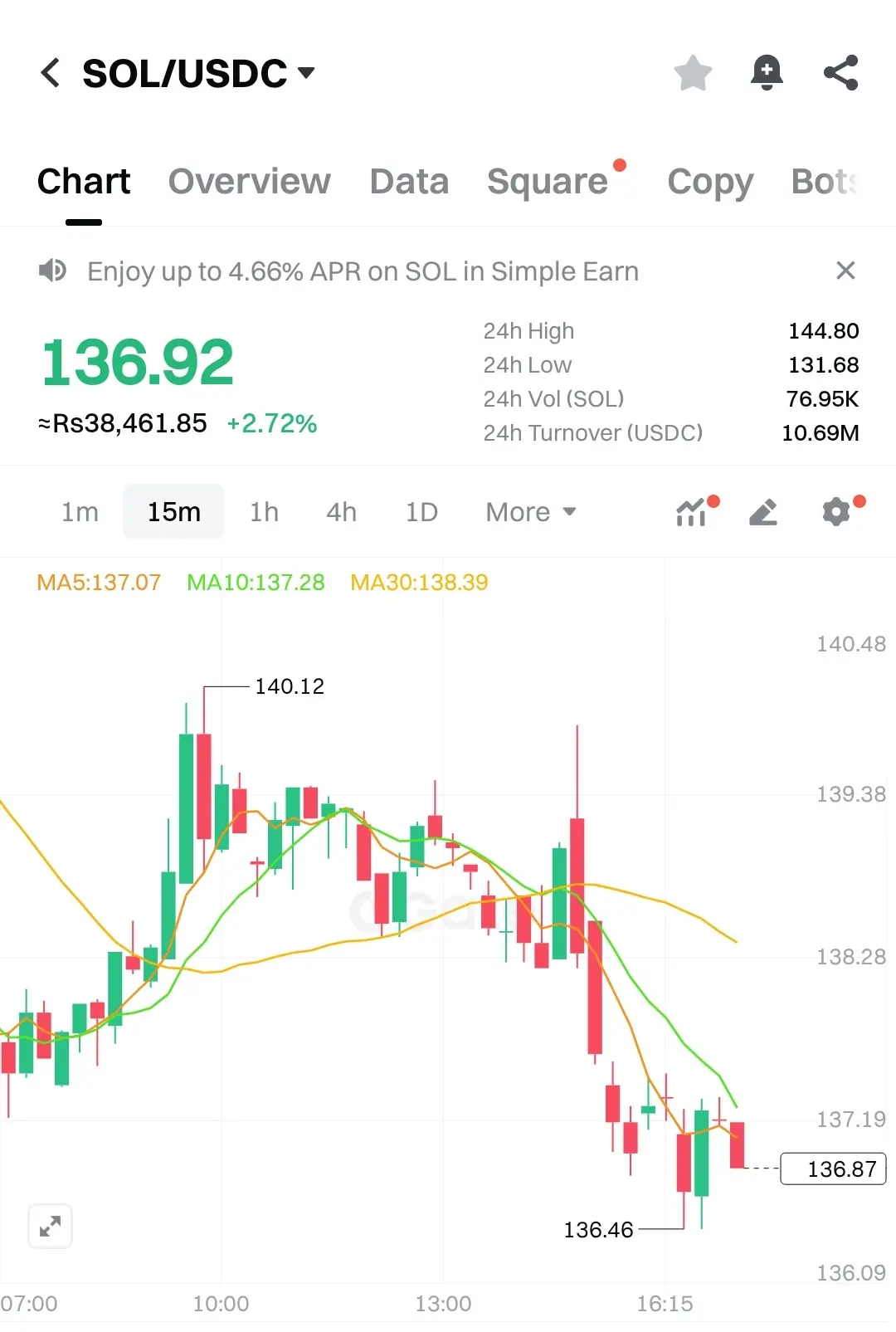Open the Copy tab
The width and height of the screenshot is (896, 1332).
[710, 182]
